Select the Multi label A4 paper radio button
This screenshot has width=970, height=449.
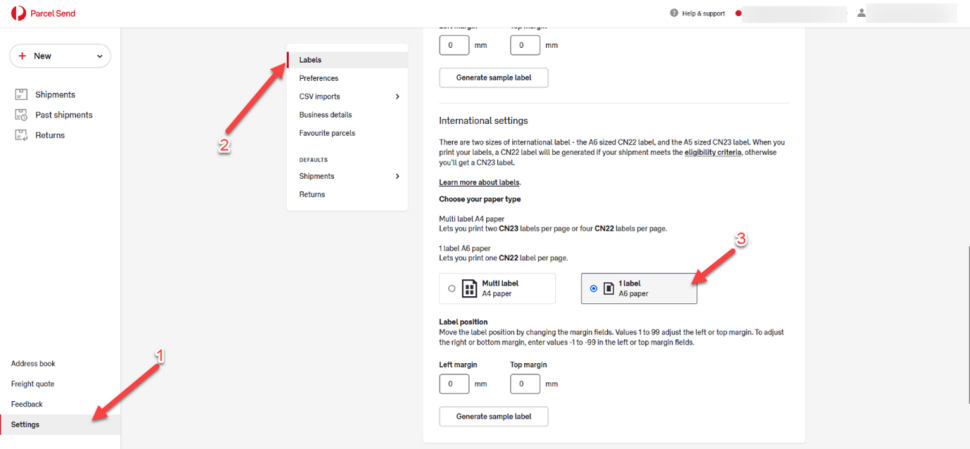(452, 288)
